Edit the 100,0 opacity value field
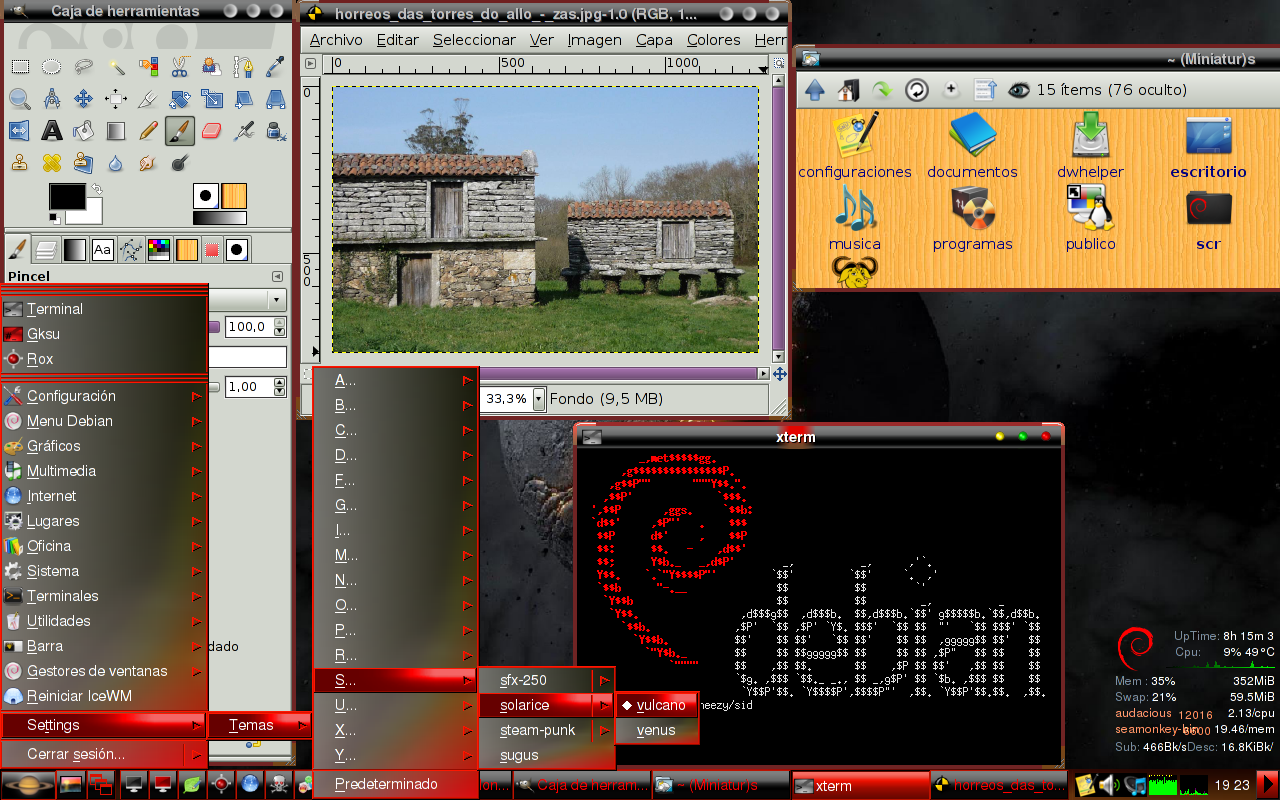 pos(248,327)
